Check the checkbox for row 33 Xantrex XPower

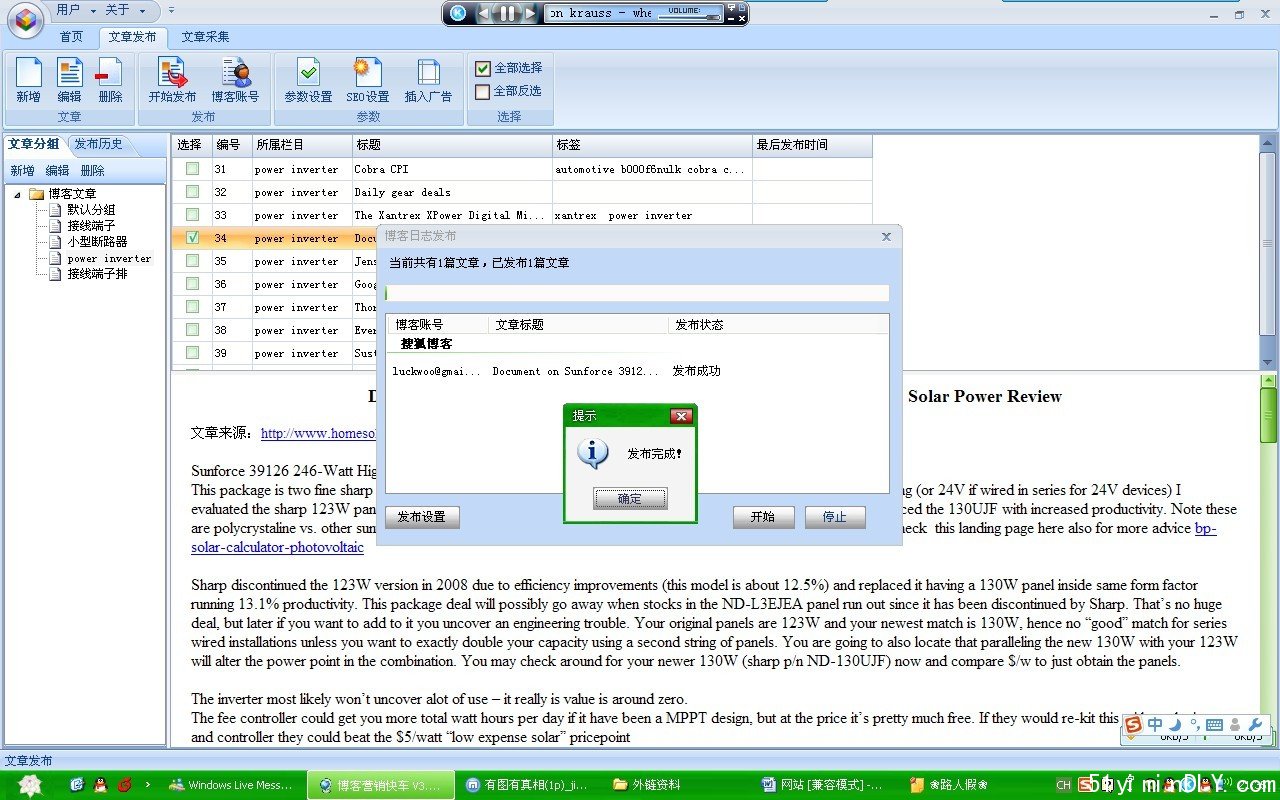pos(192,215)
